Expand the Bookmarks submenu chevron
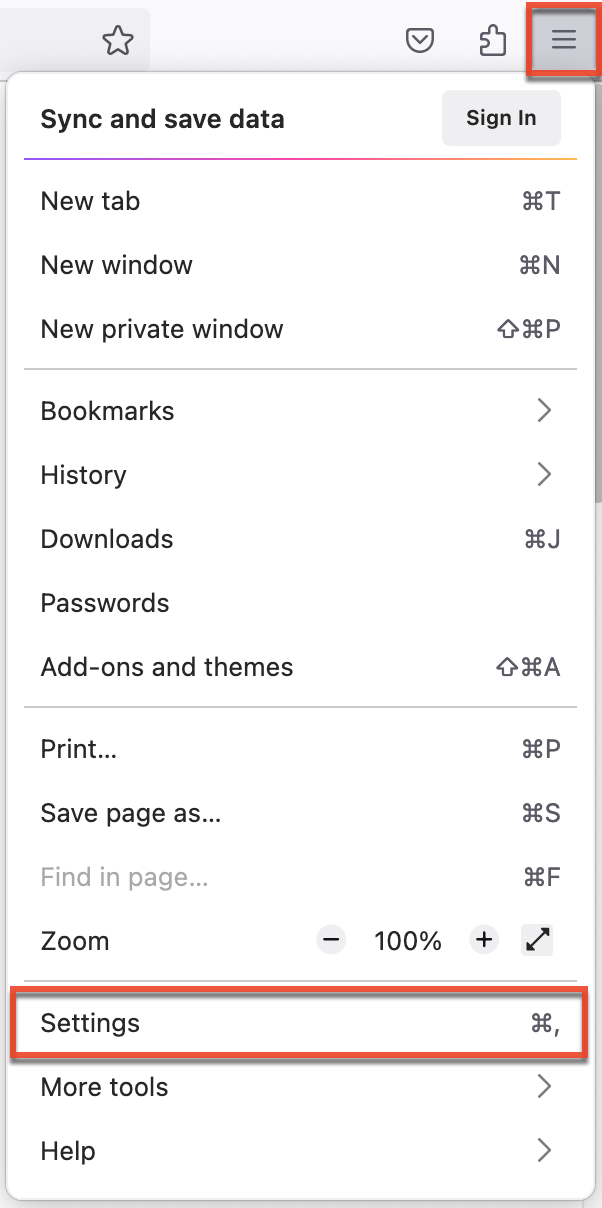The height and width of the screenshot is (1208, 602). point(544,410)
